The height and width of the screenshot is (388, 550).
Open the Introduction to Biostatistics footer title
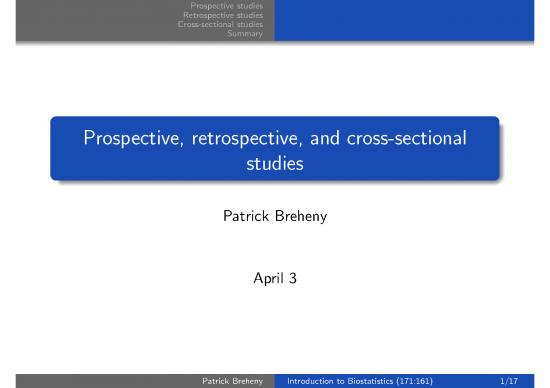[x=360, y=381]
